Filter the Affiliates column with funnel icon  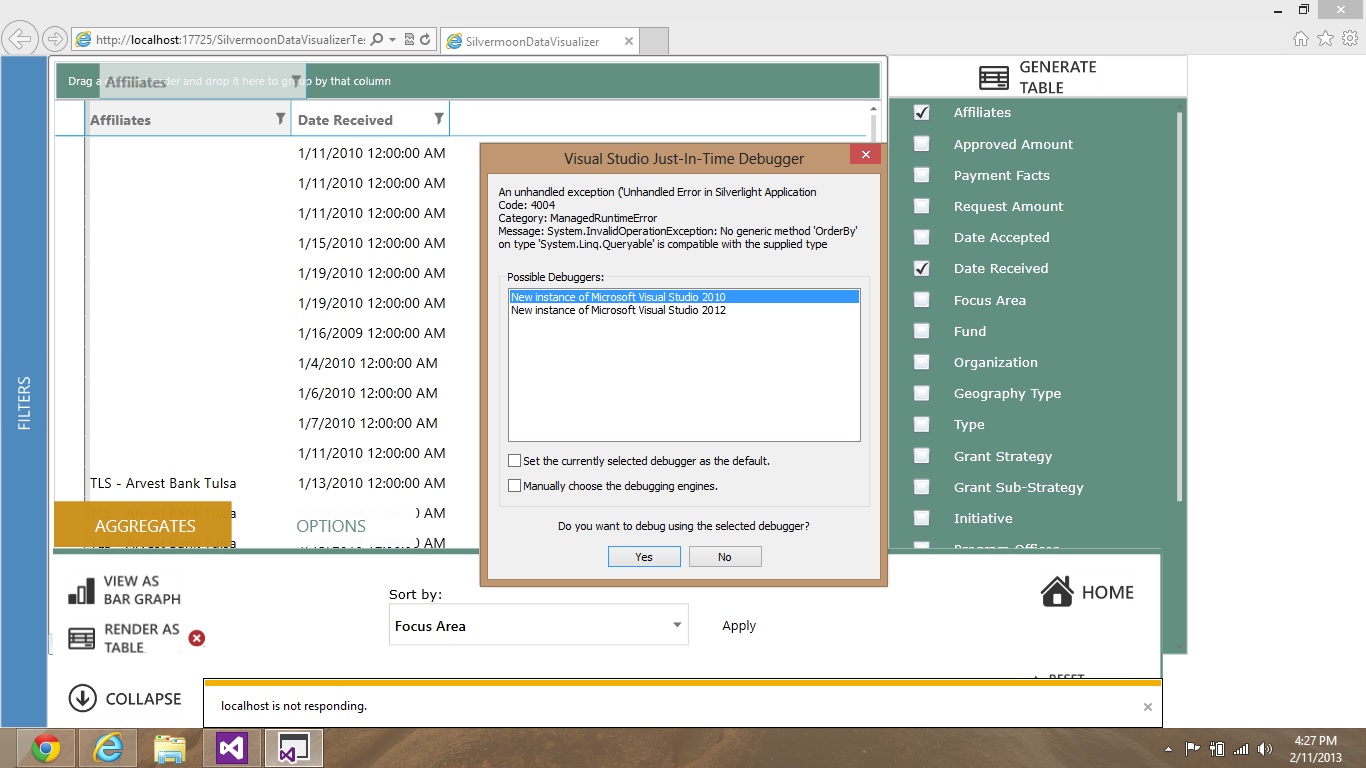coord(280,119)
